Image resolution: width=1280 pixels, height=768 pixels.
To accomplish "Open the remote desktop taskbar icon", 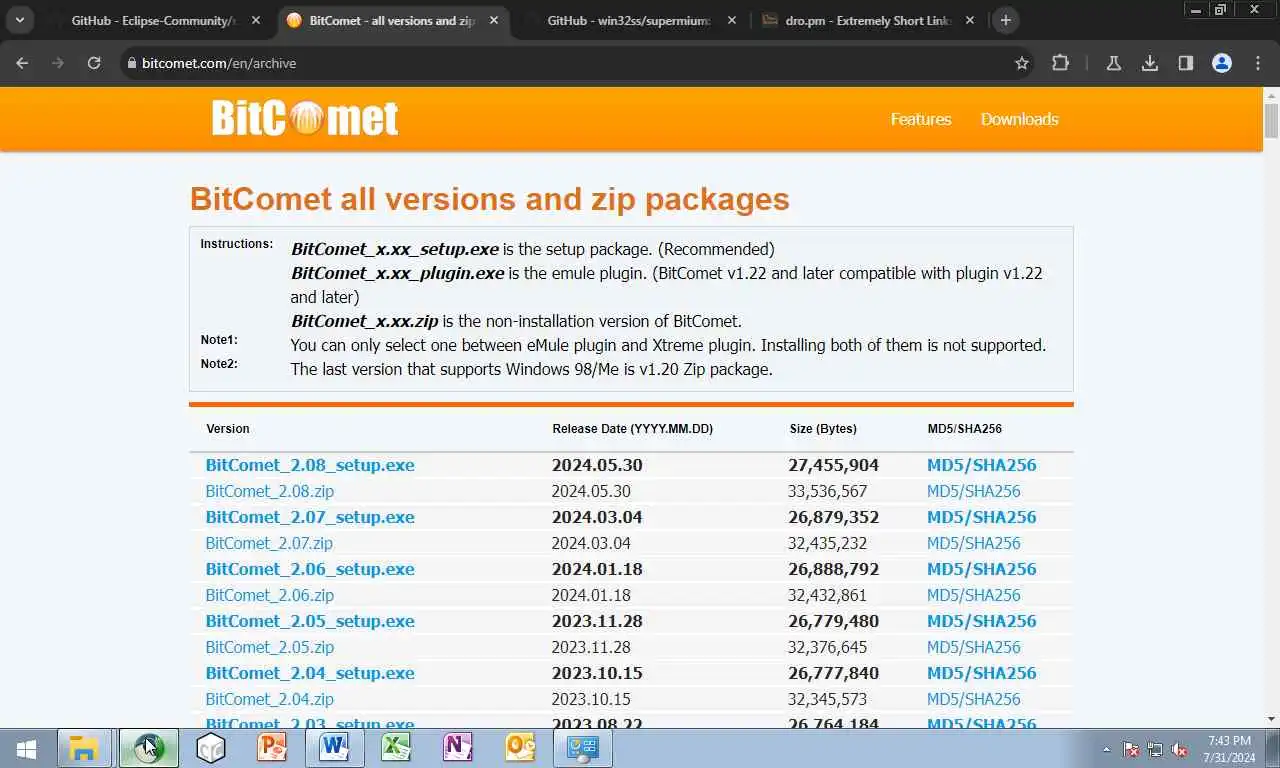I will click(x=582, y=748).
